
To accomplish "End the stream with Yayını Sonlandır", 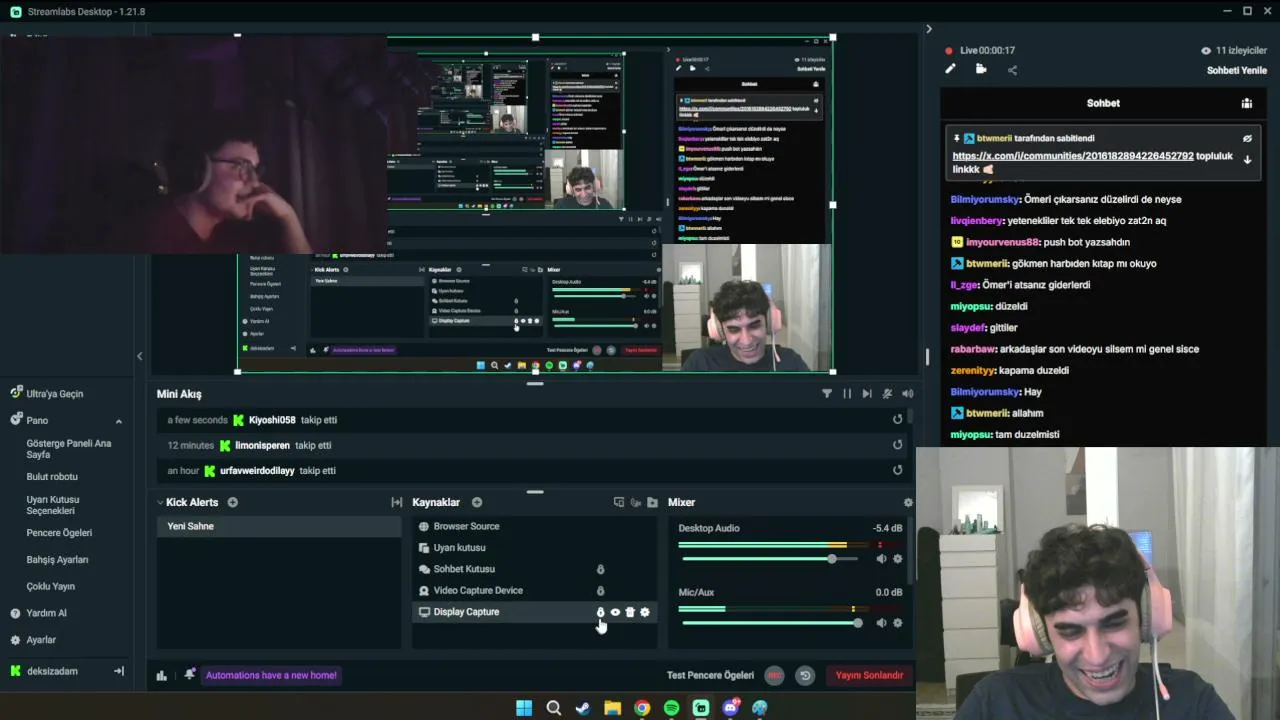I will pos(869,675).
